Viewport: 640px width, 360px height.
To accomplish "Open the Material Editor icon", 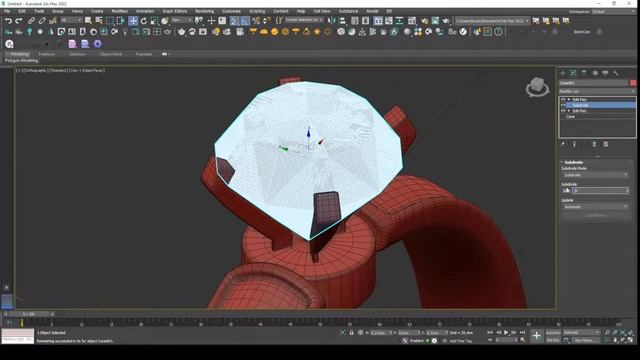I will pos(412,20).
